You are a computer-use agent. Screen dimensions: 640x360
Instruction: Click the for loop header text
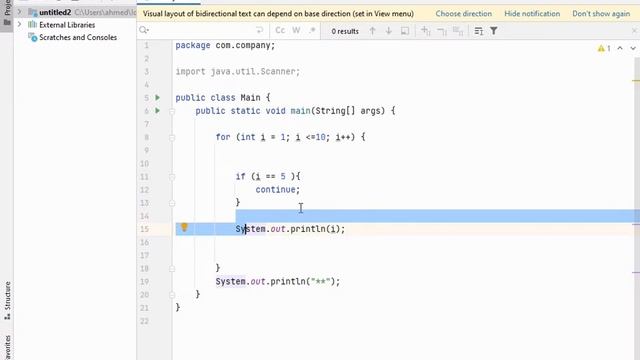[291, 137]
